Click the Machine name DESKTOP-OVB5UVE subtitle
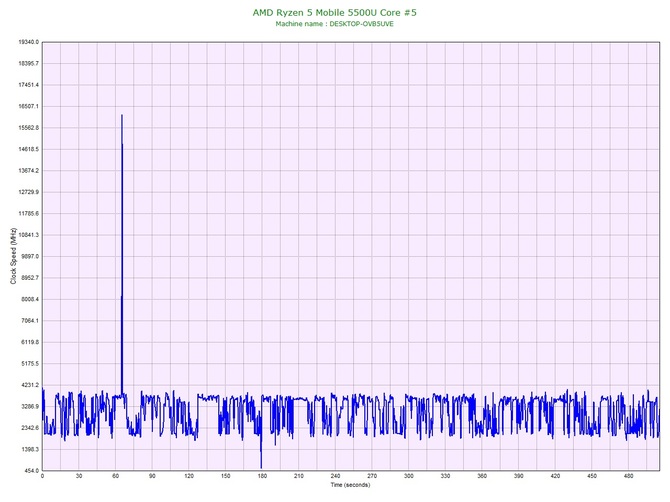This screenshot has width=670, height=502. (x=335, y=24)
